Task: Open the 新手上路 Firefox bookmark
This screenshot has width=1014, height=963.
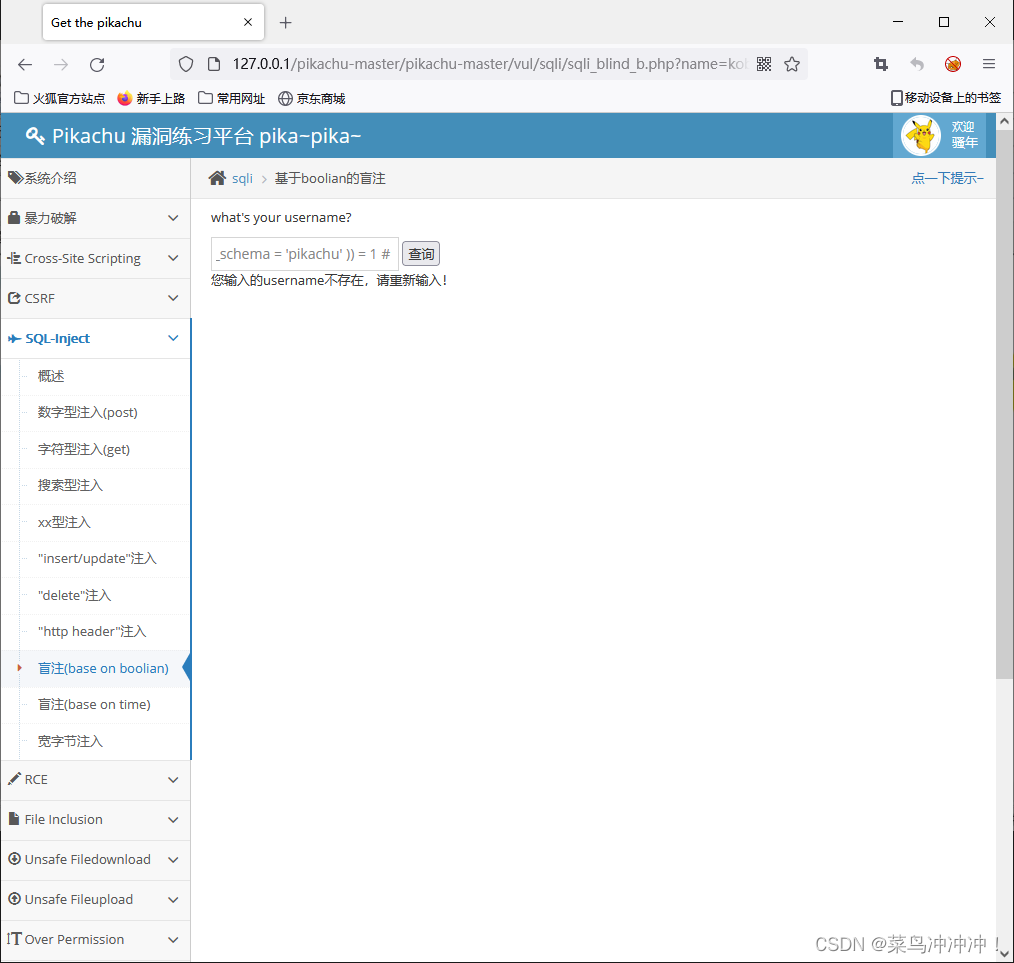Action: 151,98
